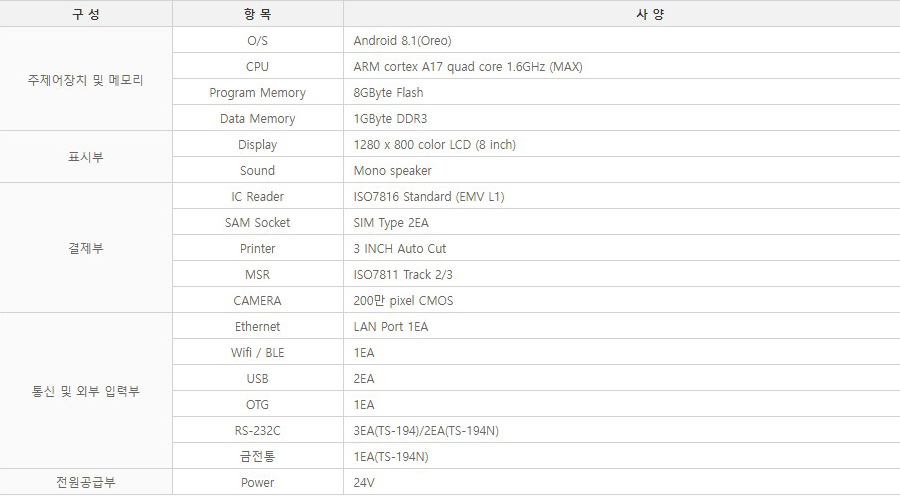The width and height of the screenshot is (900, 500).
Task: Select the 24V power value
Action: tap(364, 483)
